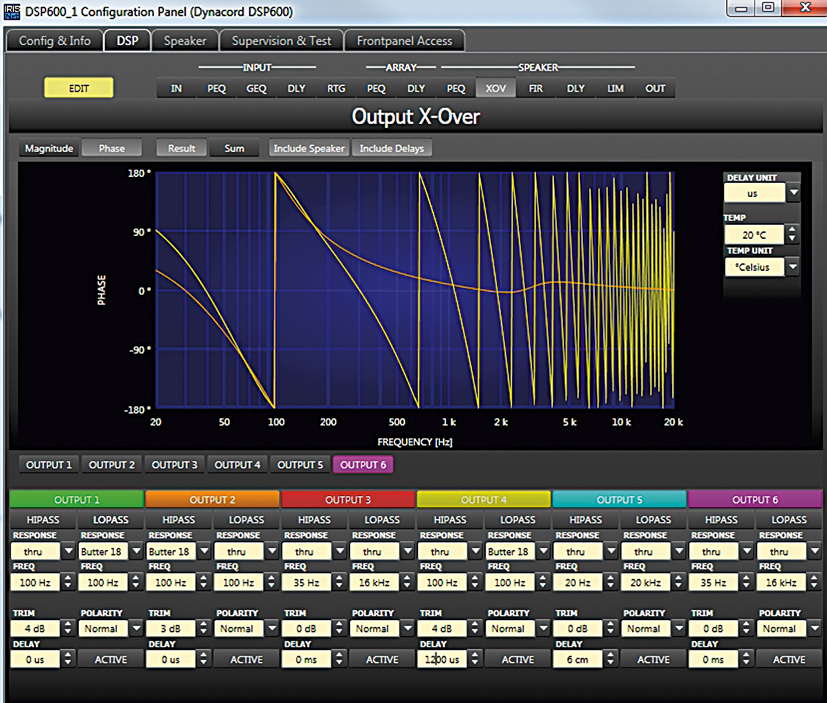Open the Delay Unit dropdown
Image resolution: width=827 pixels, height=703 pixels.
pos(793,193)
